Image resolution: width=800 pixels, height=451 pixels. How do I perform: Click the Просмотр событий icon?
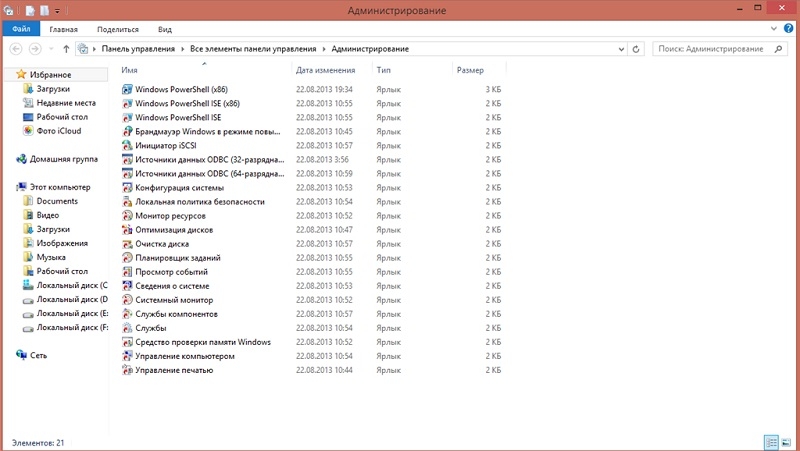point(127,272)
